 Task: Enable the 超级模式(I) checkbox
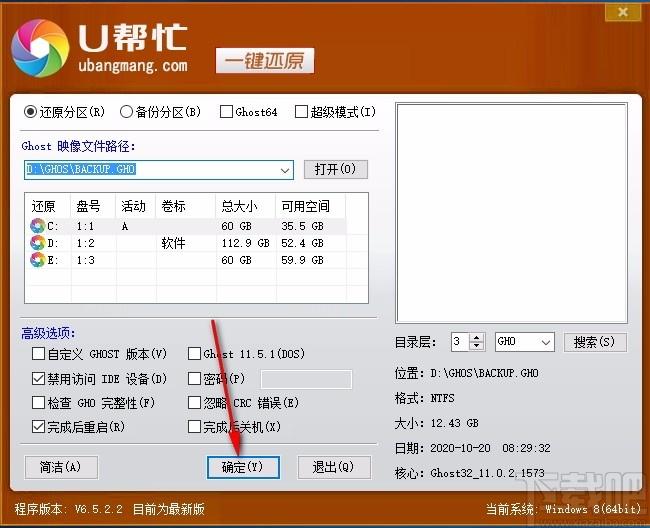(x=301, y=111)
